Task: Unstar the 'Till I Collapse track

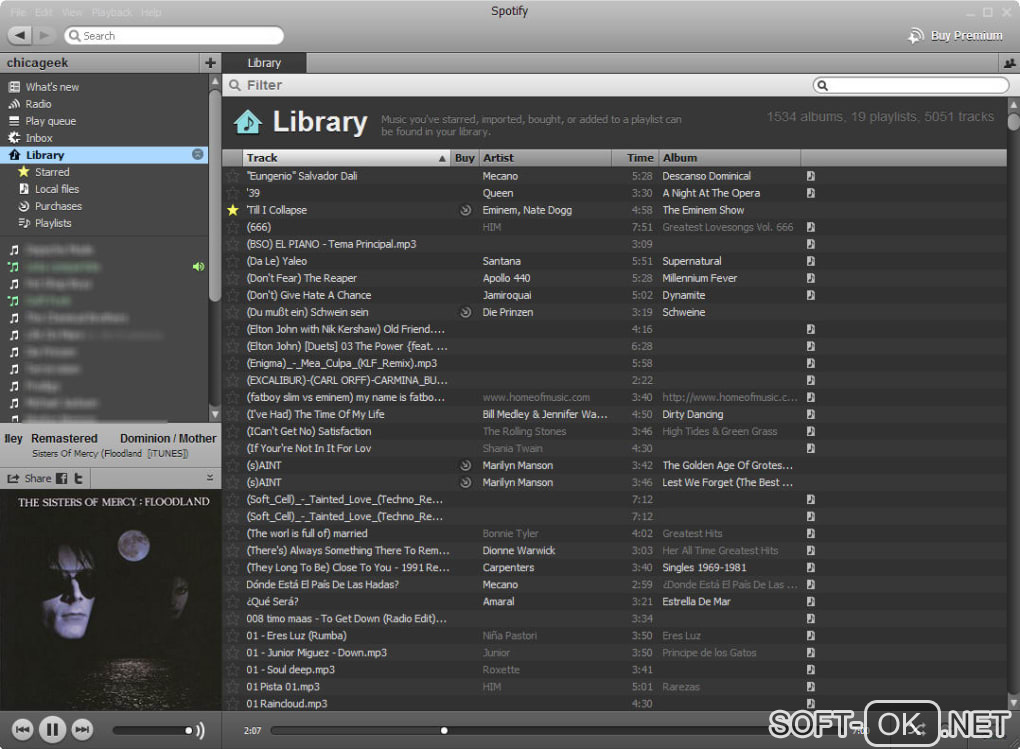Action: coord(232,210)
